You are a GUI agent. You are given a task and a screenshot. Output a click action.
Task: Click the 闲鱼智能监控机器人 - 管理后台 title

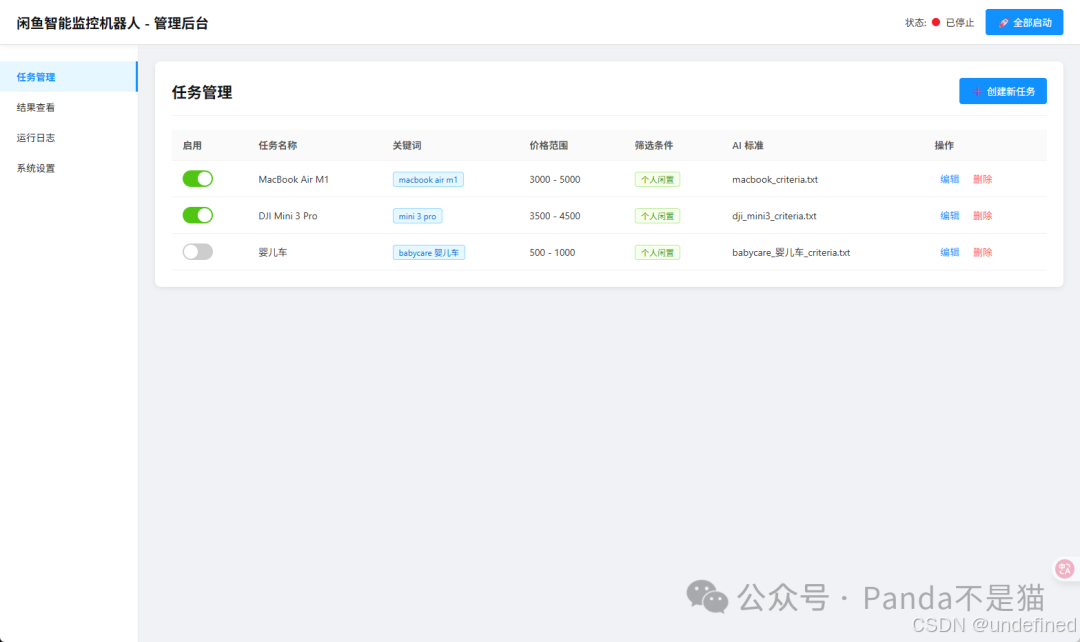point(112,23)
